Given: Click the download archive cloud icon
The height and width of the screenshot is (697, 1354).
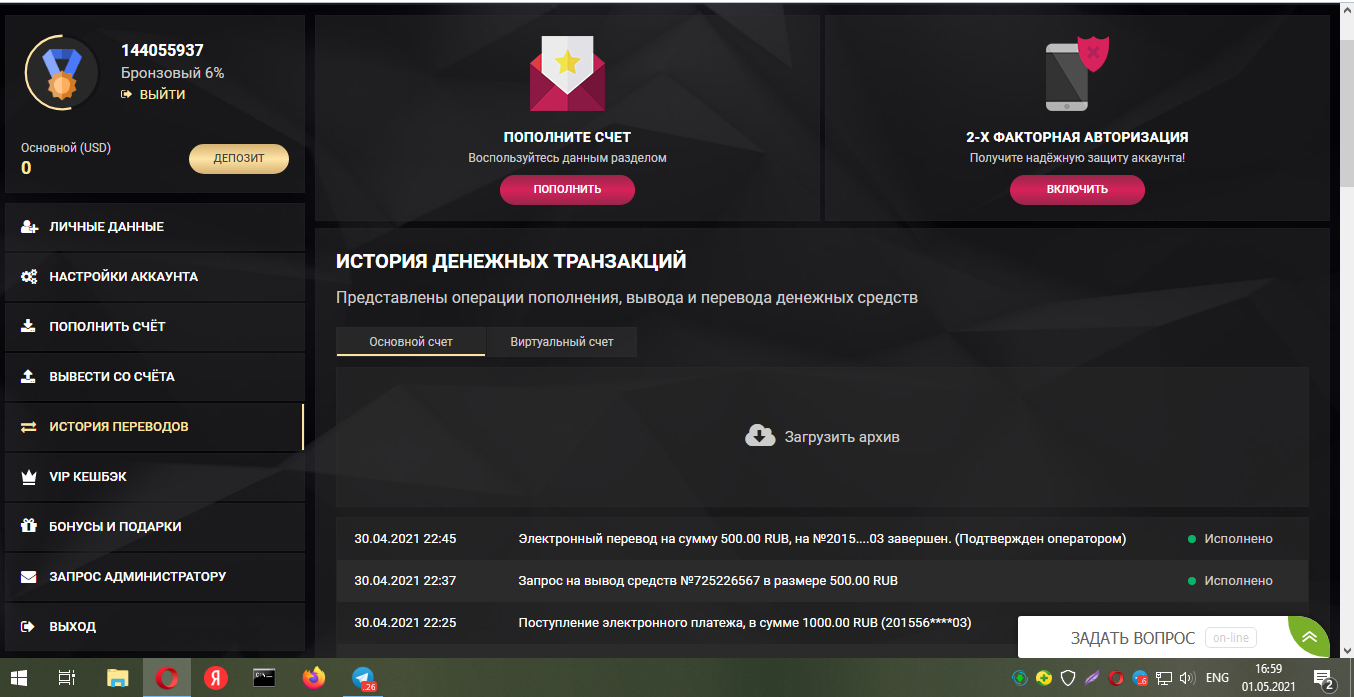Looking at the screenshot, I should coord(760,436).
